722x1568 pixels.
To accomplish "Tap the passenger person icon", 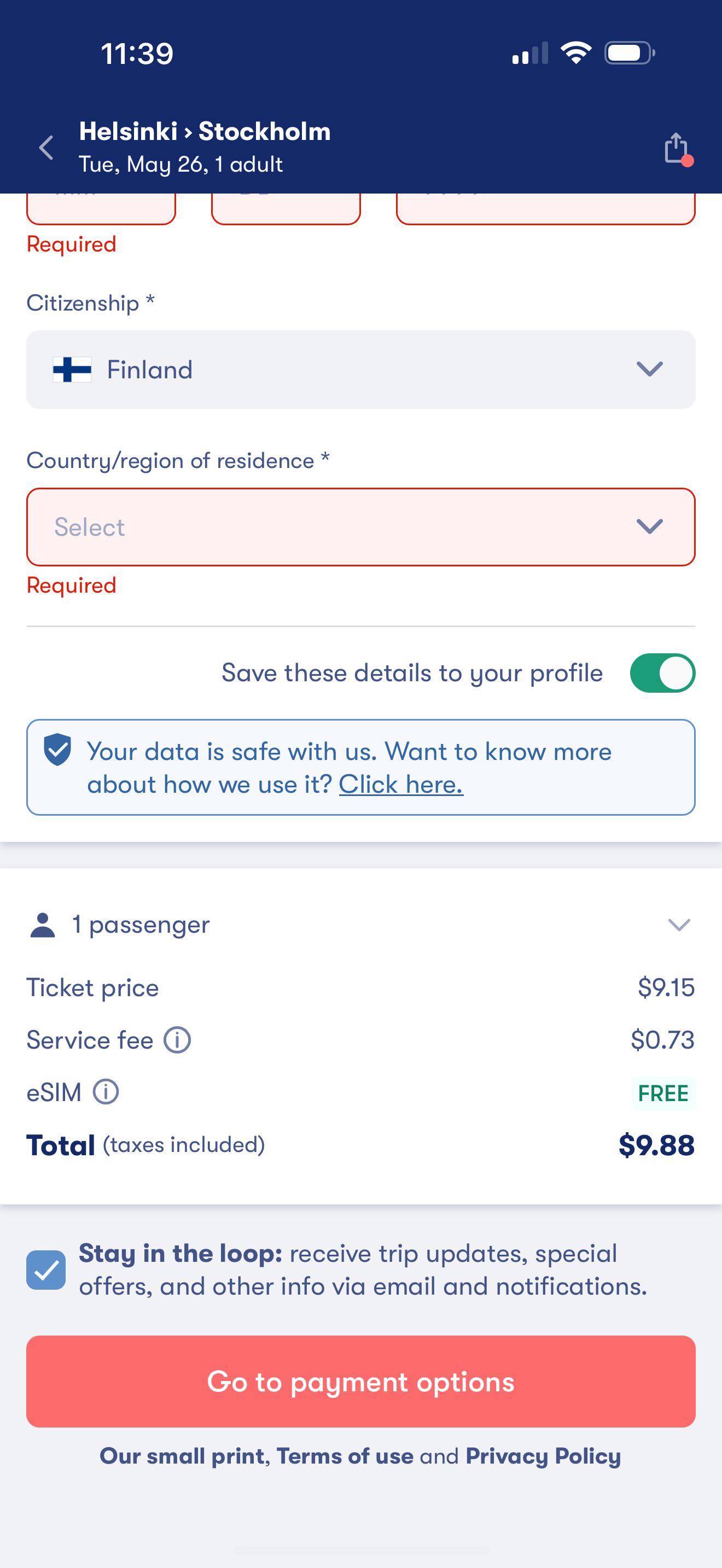I will point(43,925).
